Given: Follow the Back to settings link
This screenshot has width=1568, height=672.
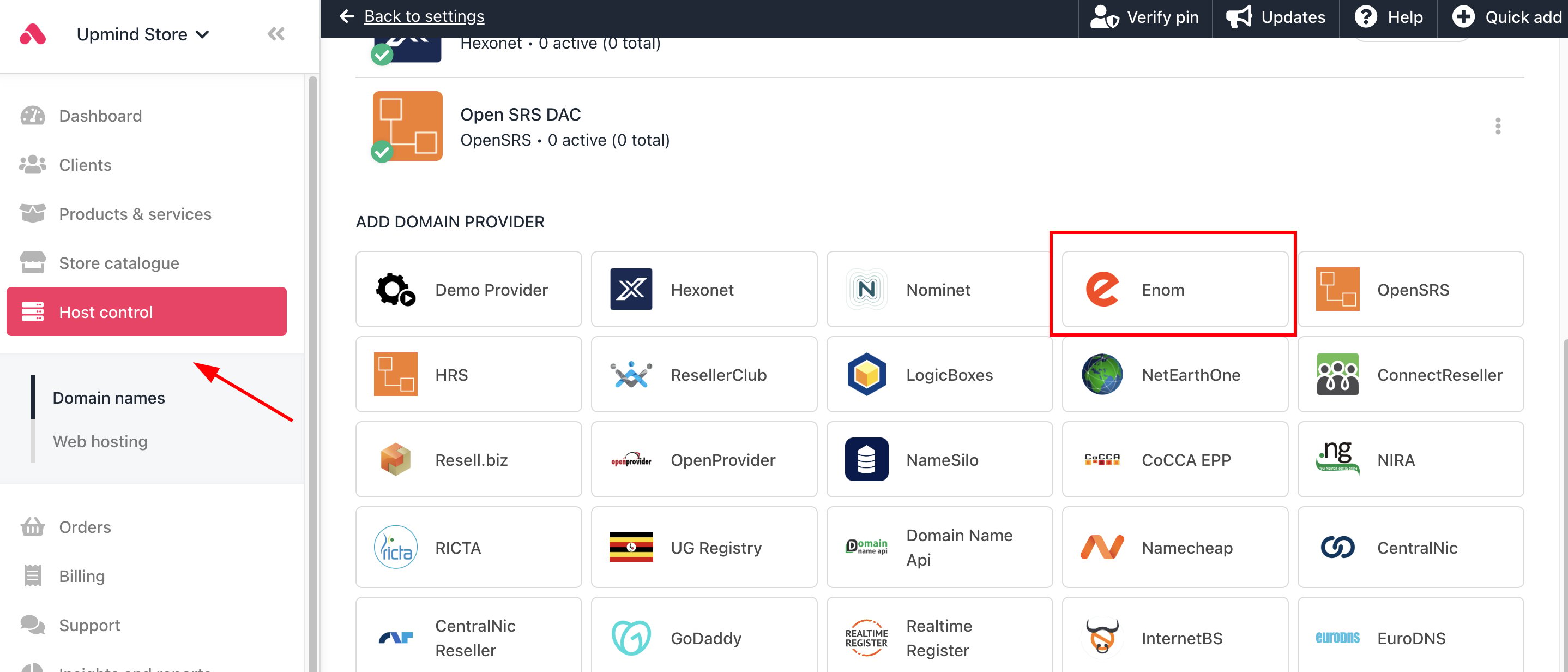Looking at the screenshot, I should [x=424, y=16].
